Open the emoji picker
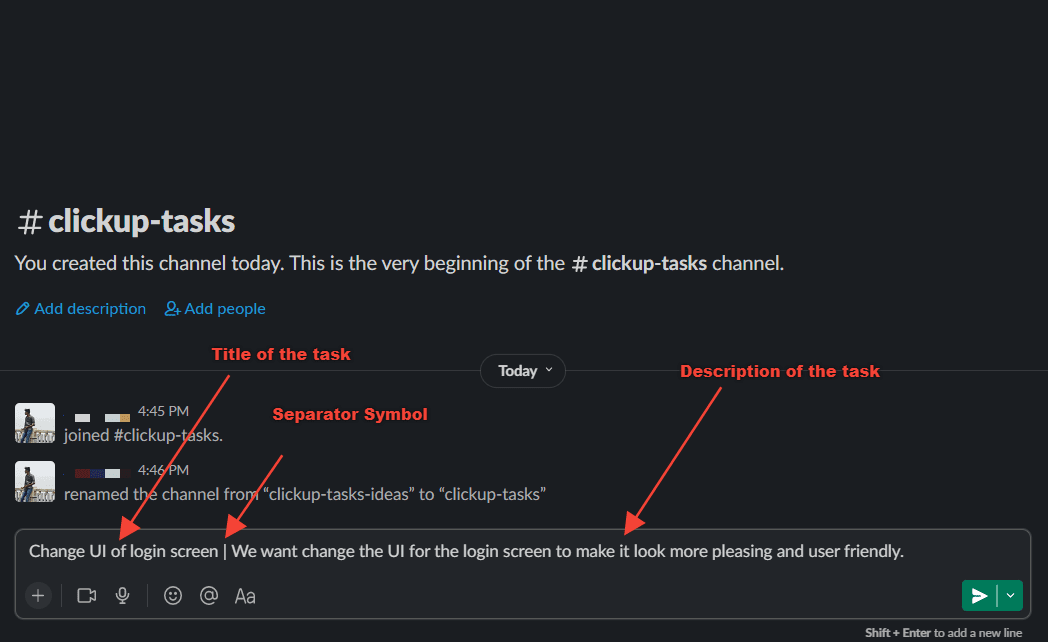The image size is (1048, 642). coord(173,595)
